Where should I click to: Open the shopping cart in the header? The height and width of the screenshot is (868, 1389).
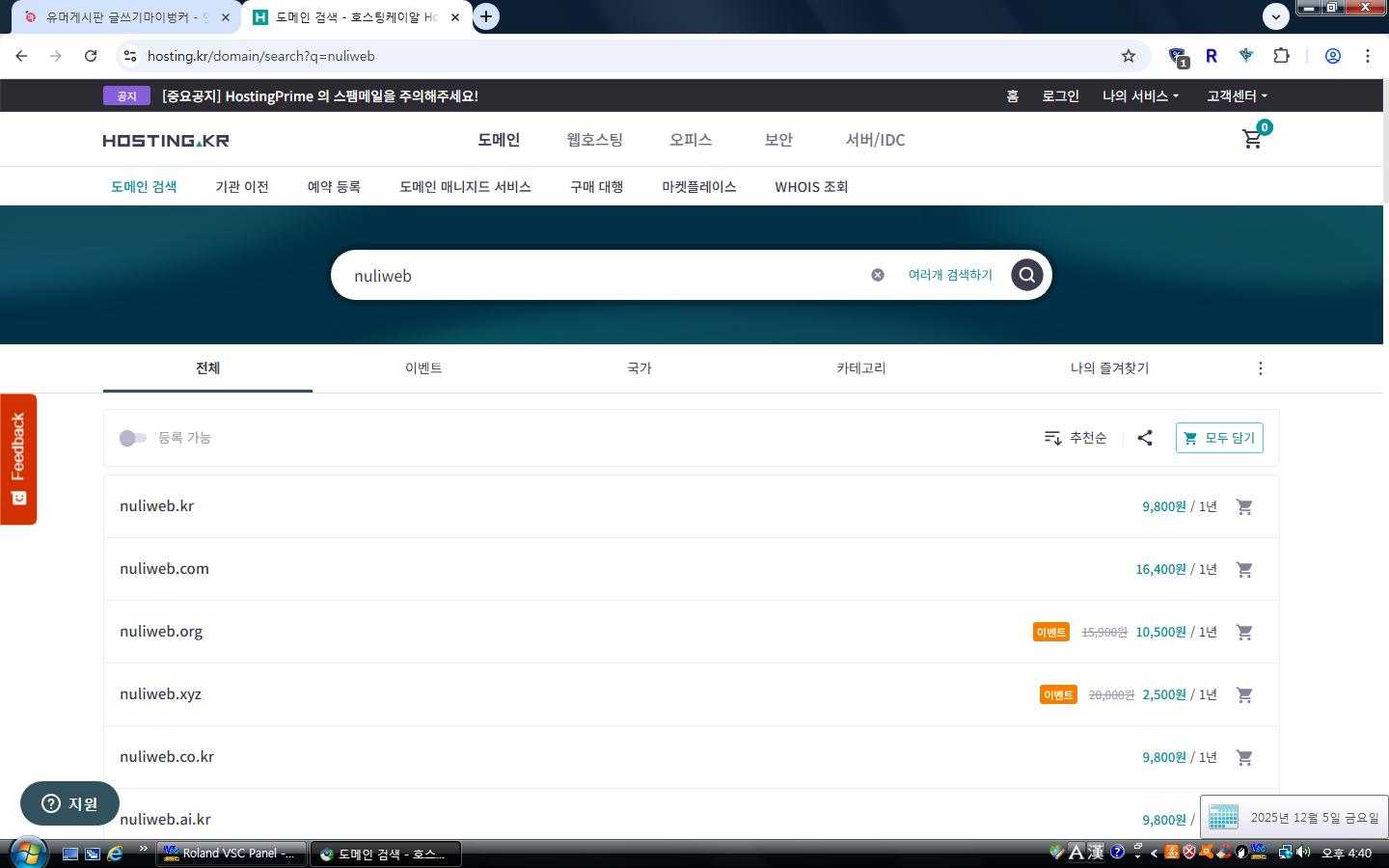1252,139
